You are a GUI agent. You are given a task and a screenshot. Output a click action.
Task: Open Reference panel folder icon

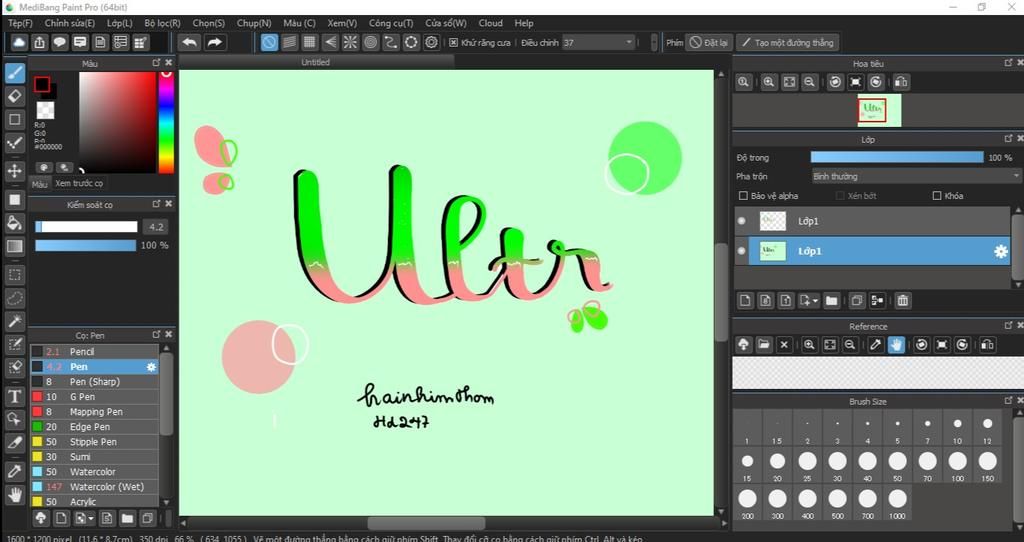(x=763, y=345)
